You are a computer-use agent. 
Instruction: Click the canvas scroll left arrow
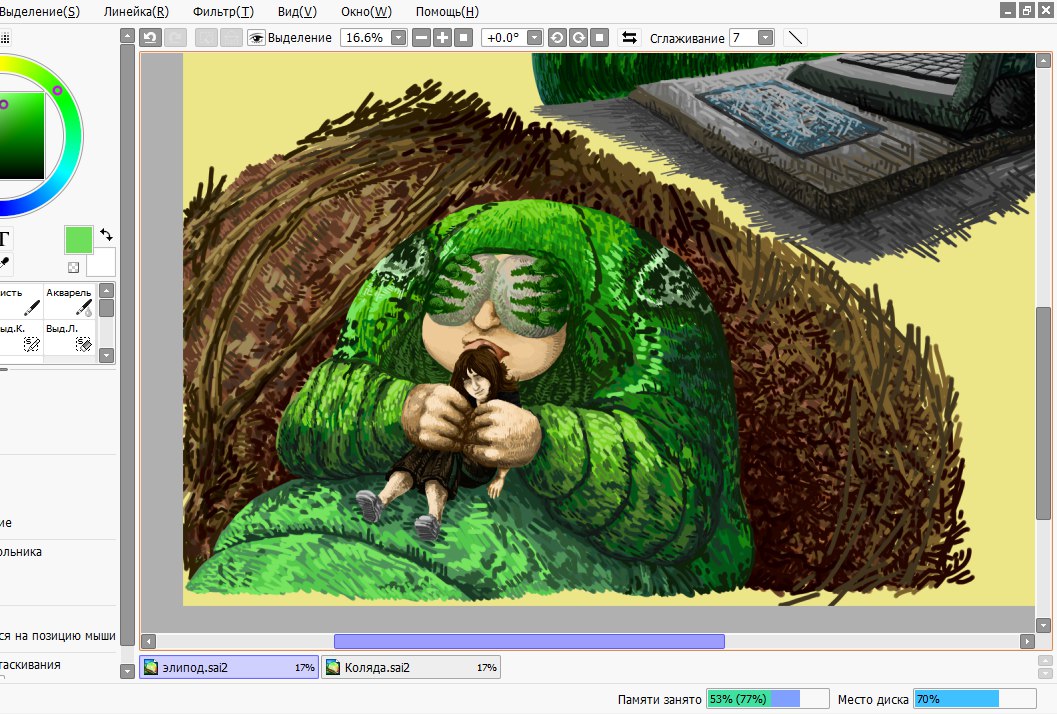(150, 641)
